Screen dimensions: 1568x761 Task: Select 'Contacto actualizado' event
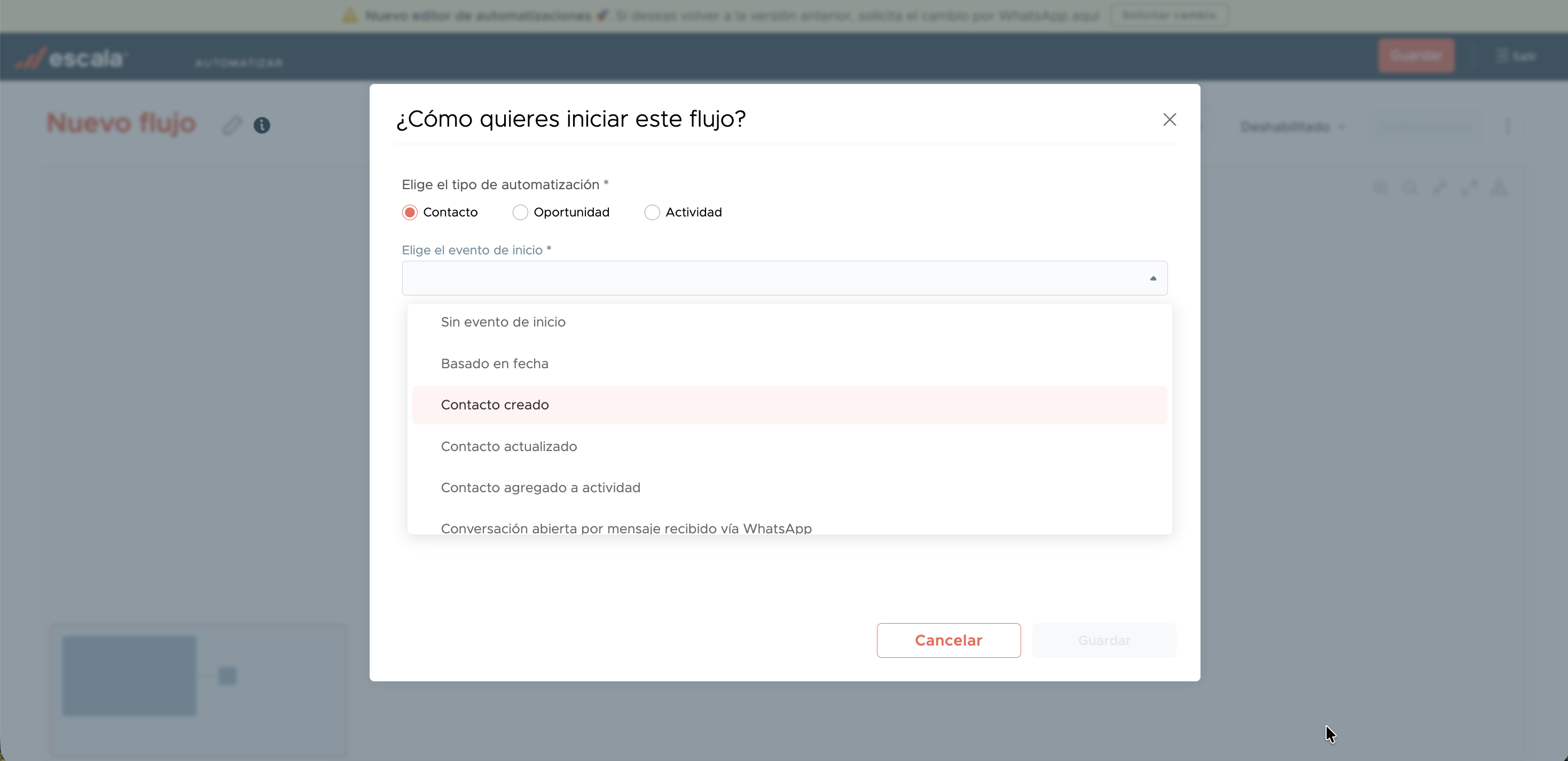pyautogui.click(x=508, y=447)
